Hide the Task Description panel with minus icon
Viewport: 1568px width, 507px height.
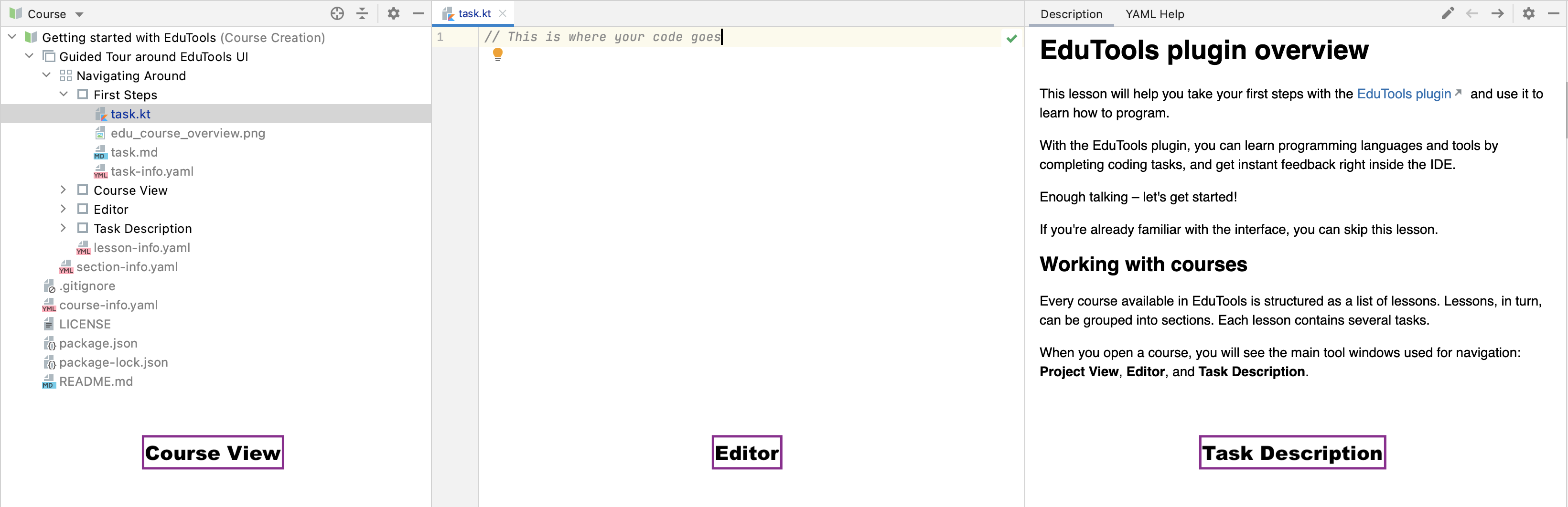pyautogui.click(x=1553, y=13)
